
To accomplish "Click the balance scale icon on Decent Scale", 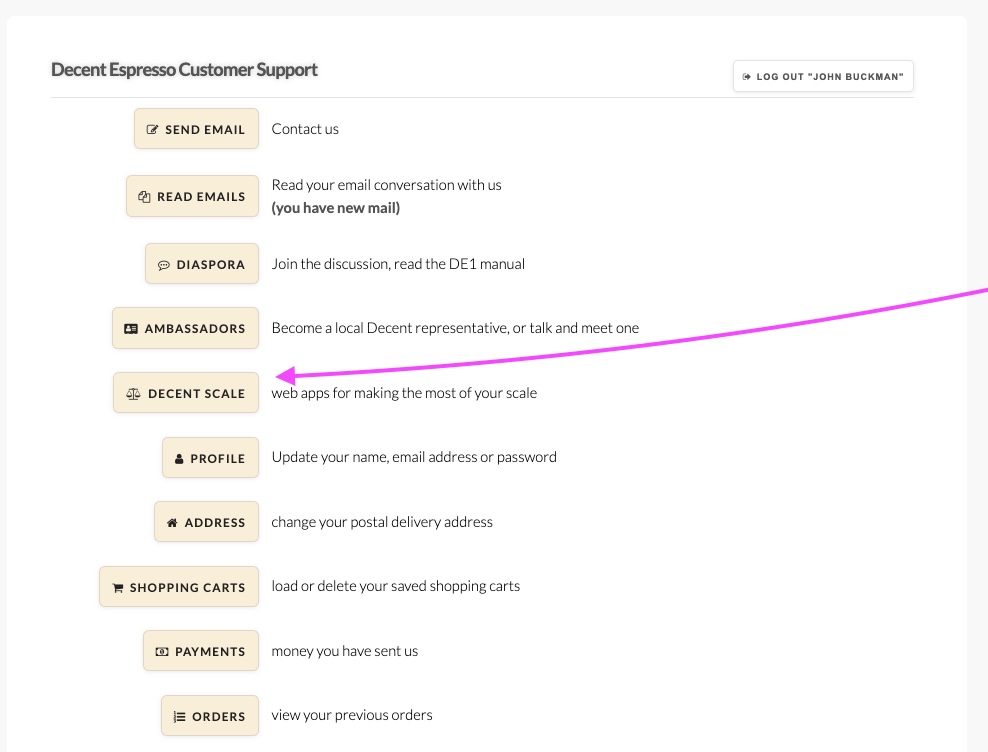I will tap(133, 394).
